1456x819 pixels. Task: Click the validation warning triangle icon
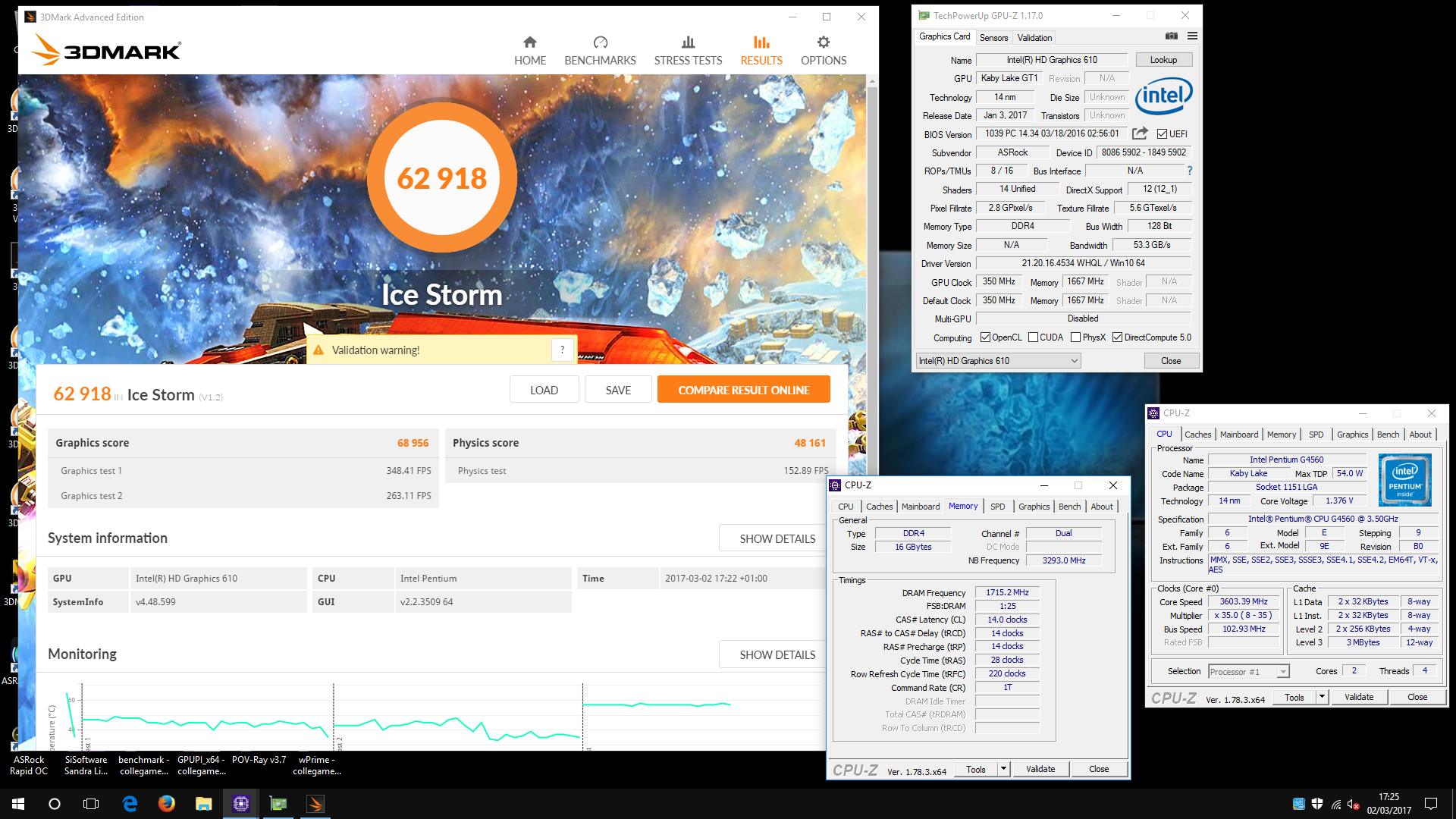318,350
